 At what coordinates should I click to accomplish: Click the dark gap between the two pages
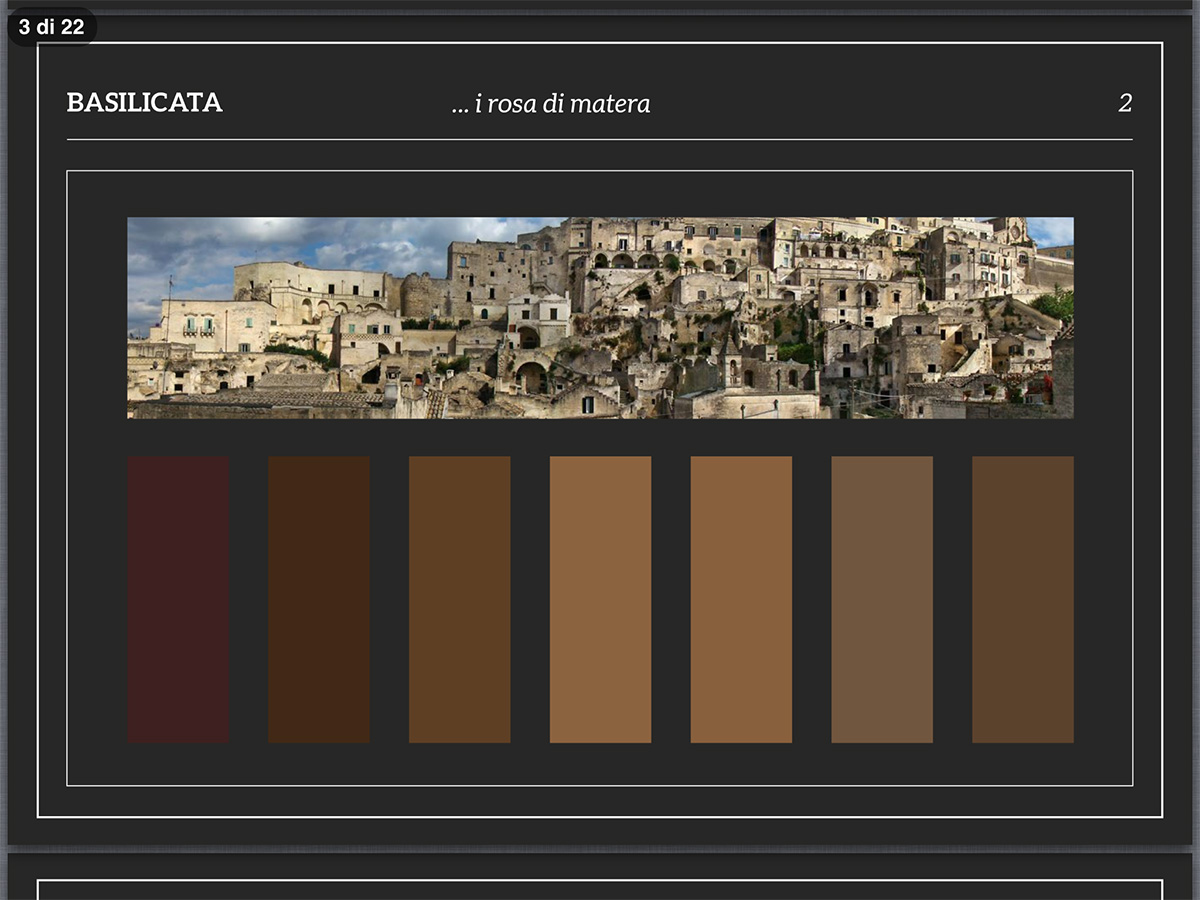pos(600,849)
